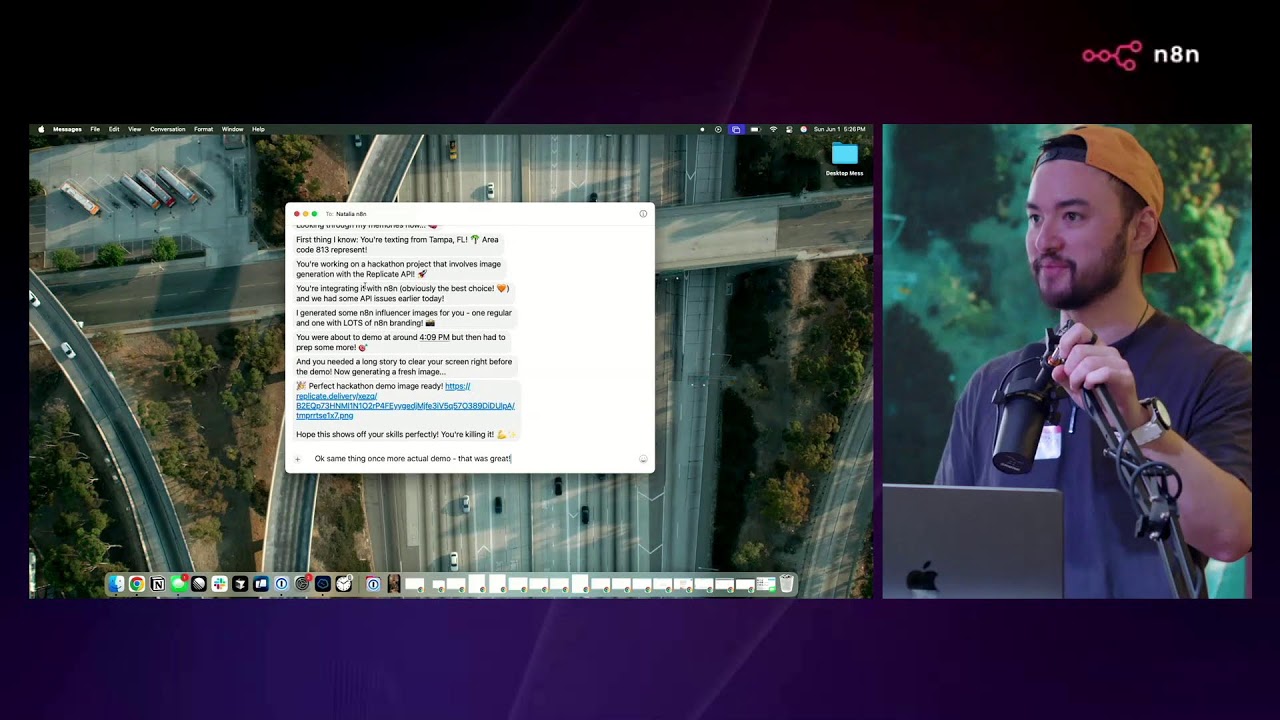Open the Window menu
Viewport: 1280px width, 720px height.
[232, 129]
